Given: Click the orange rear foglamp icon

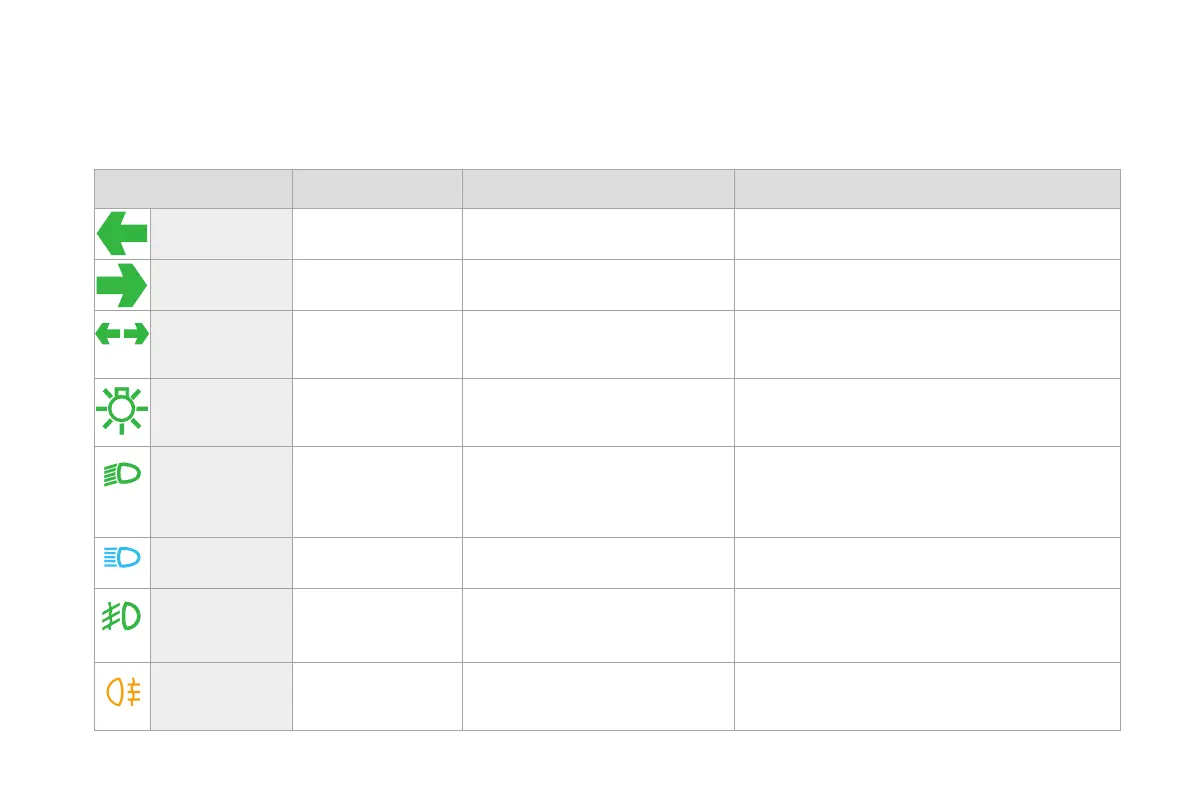Looking at the screenshot, I should 122,692.
